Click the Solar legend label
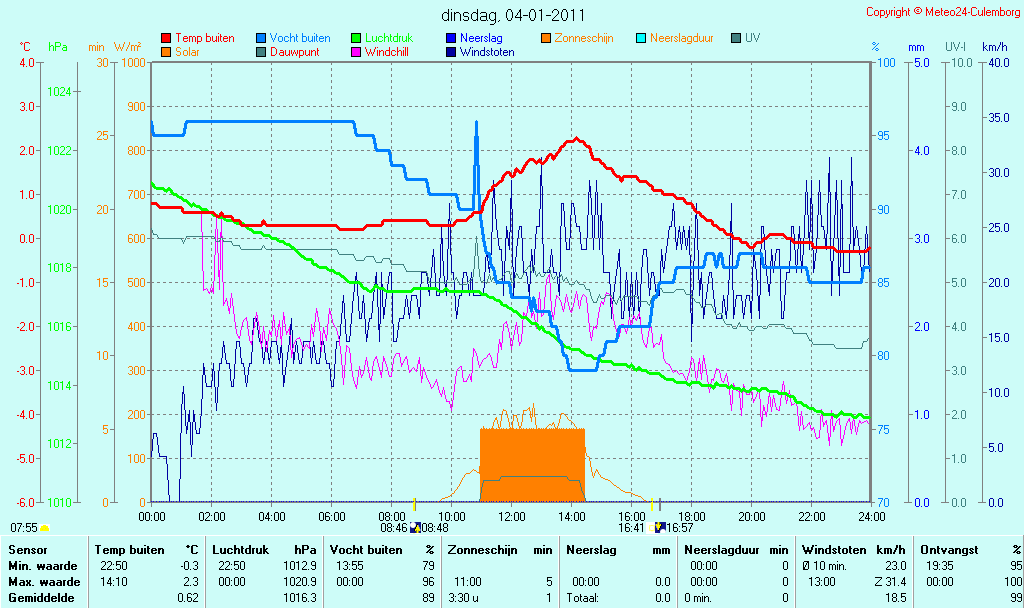 click(x=187, y=52)
